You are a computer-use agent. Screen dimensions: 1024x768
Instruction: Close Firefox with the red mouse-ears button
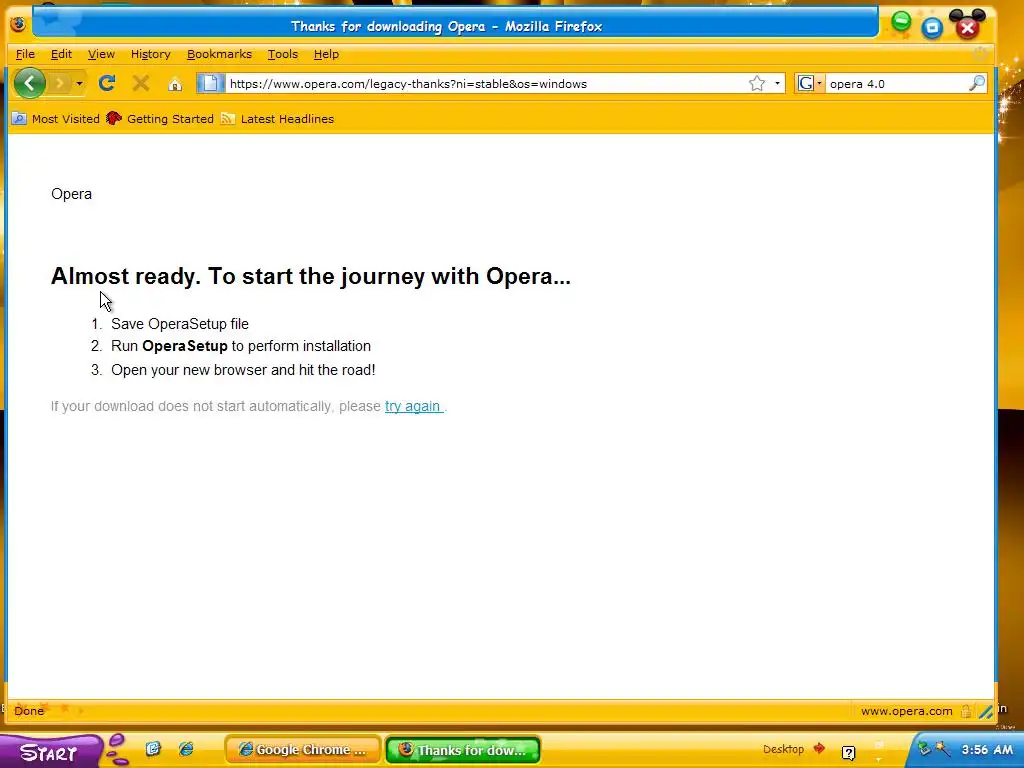(968, 25)
